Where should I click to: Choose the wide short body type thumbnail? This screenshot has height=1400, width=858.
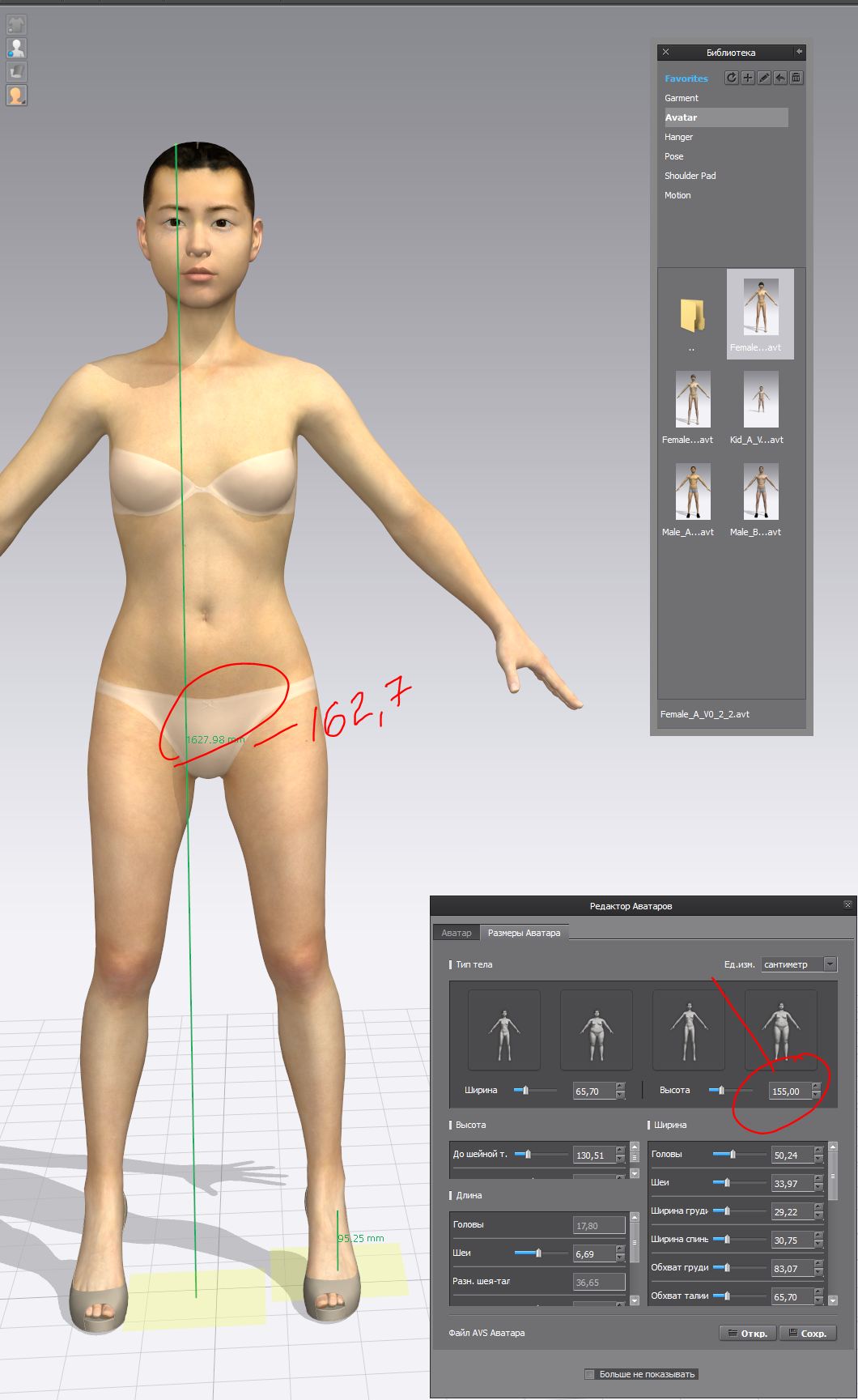coord(596,1030)
